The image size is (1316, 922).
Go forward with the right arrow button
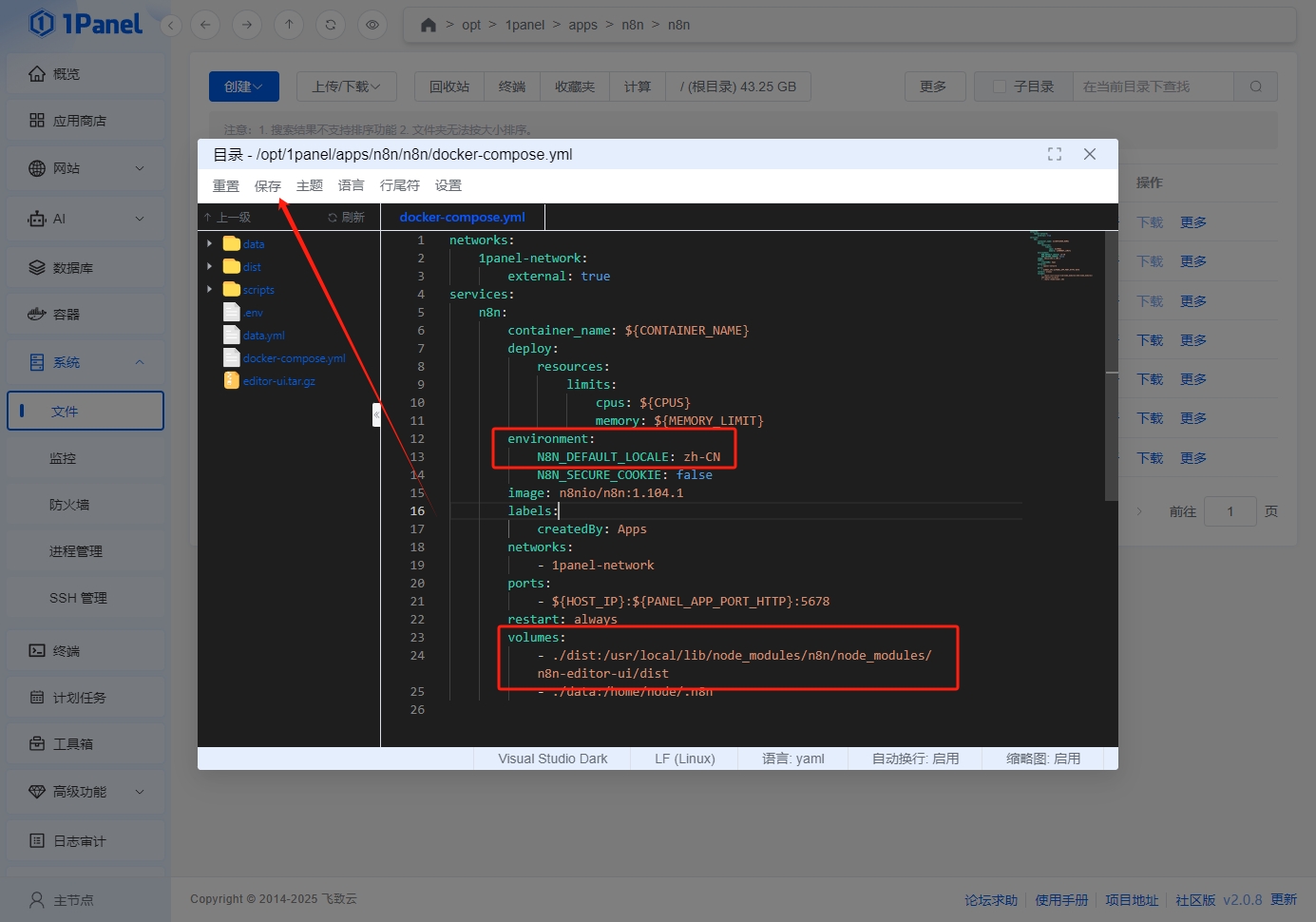pos(247,25)
